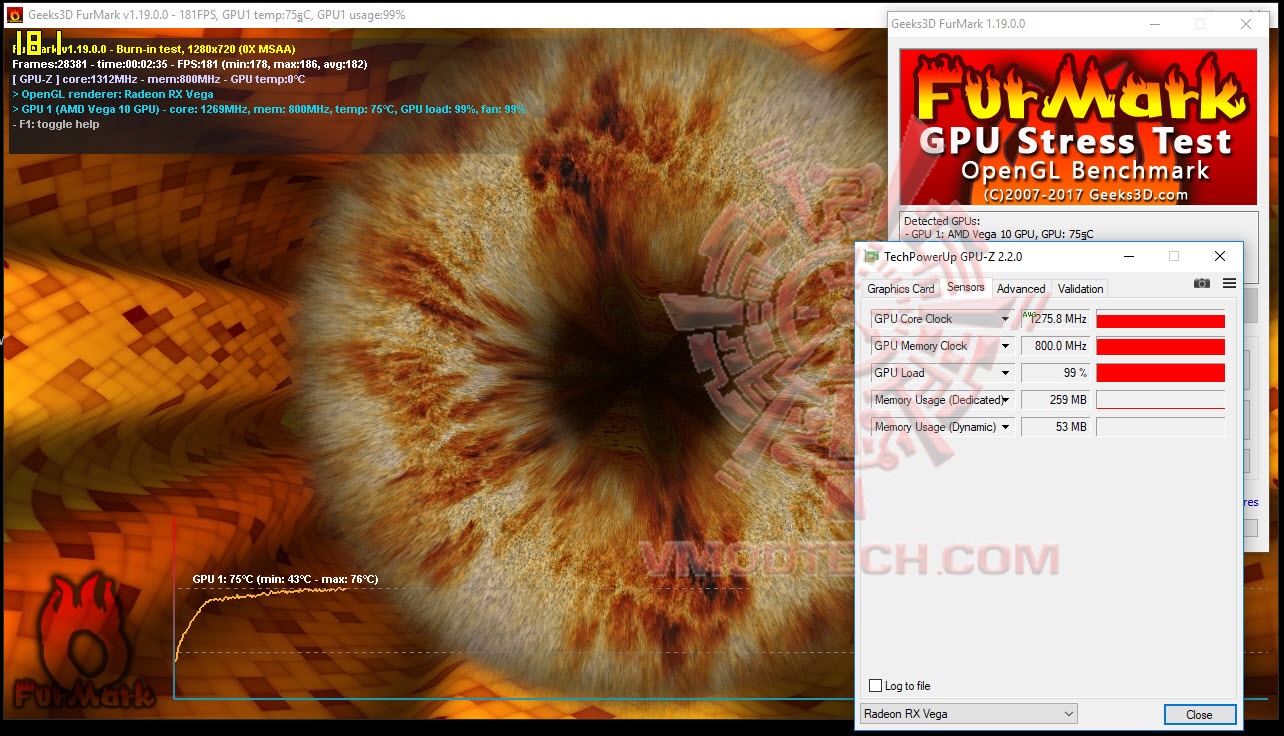Click the GPU Memory Clock red graph
This screenshot has height=736, width=1284.
[1161, 346]
